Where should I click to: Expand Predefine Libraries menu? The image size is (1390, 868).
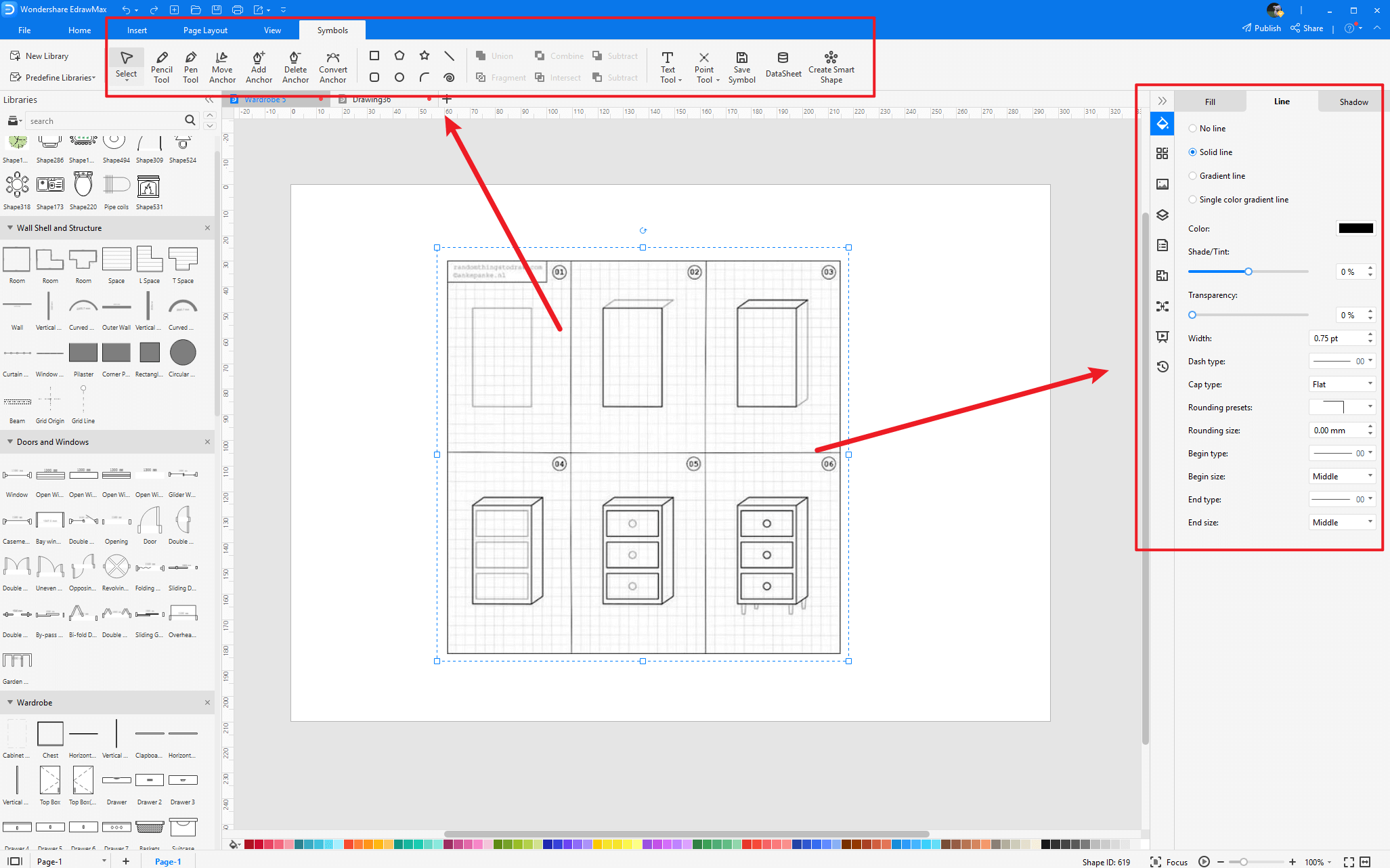[x=53, y=78]
